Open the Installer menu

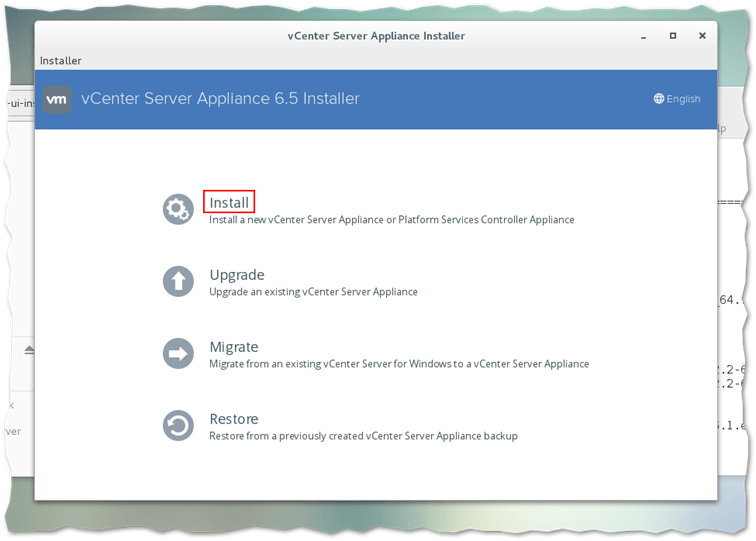61,61
